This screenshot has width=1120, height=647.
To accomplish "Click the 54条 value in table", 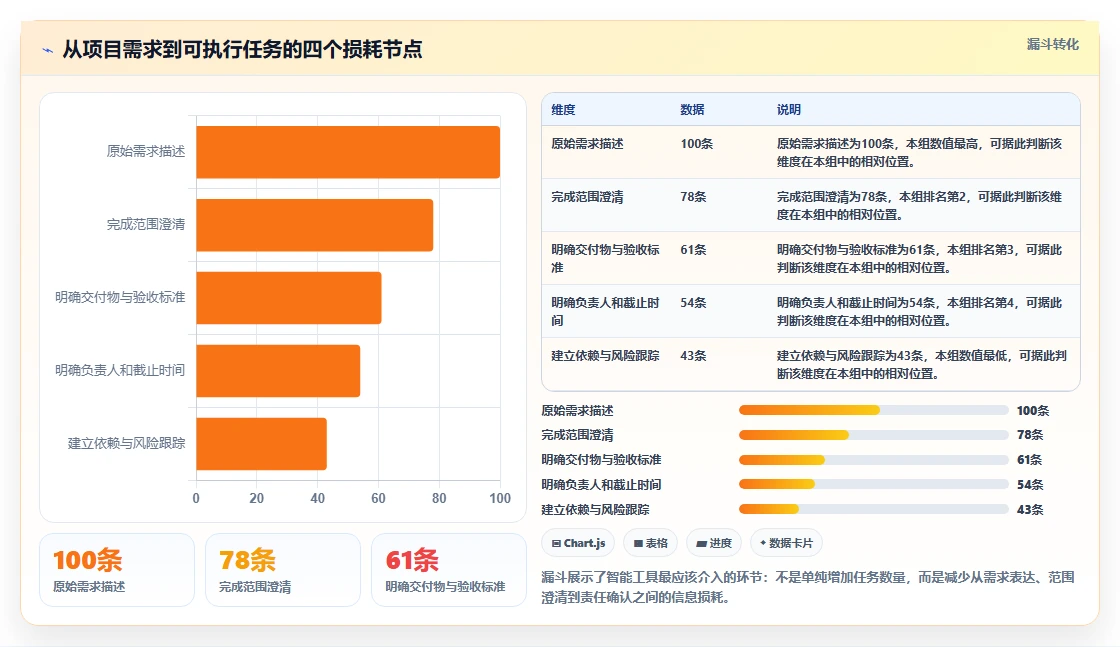I will pos(693,303).
